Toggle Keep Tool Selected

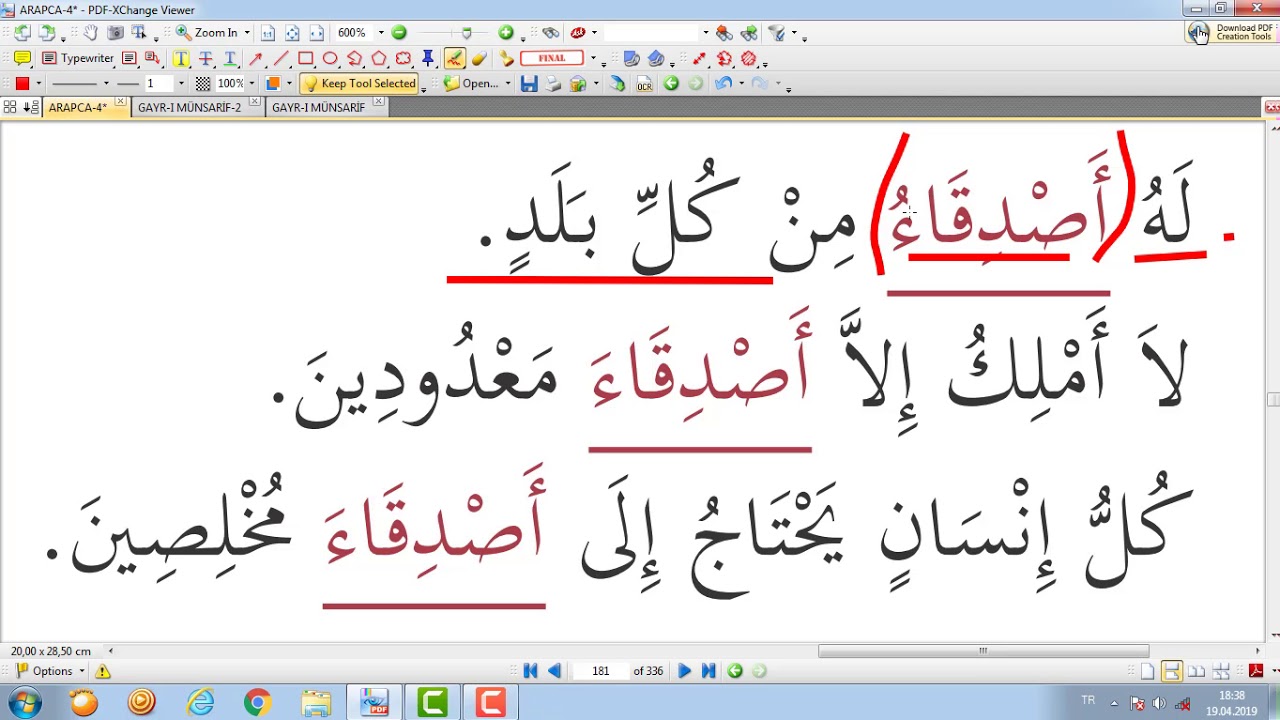coord(360,84)
